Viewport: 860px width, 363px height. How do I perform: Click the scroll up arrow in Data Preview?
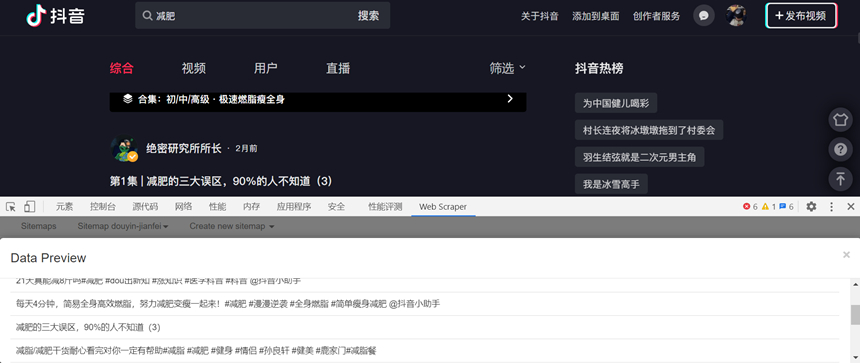(x=855, y=283)
